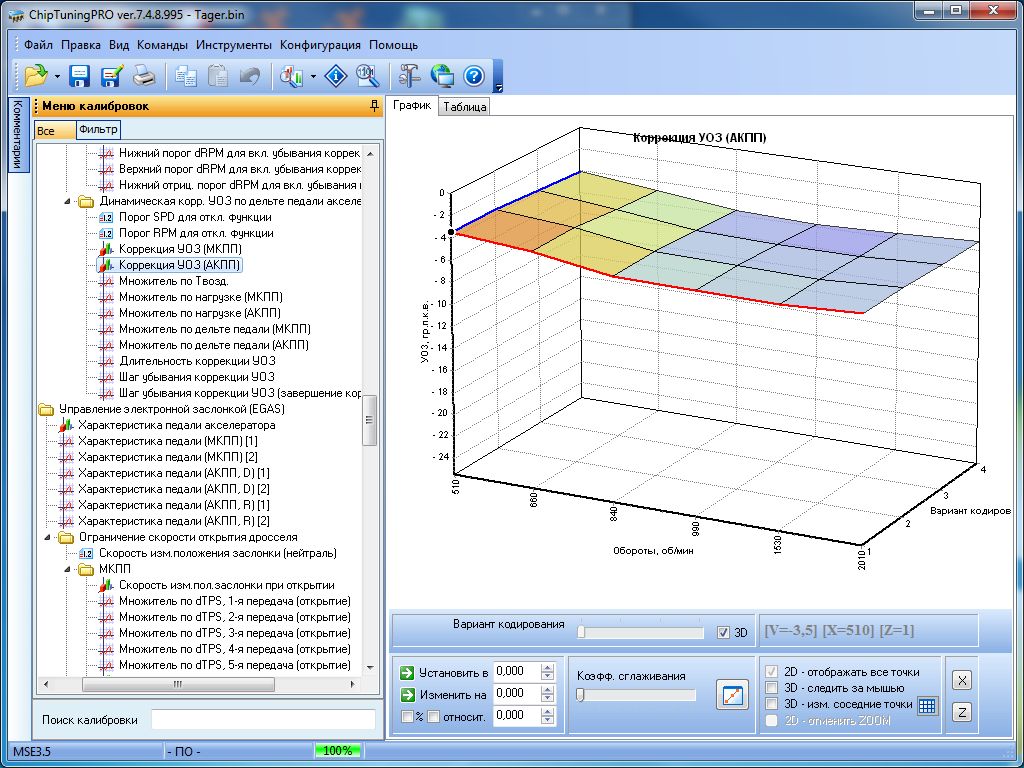1024x768 pixels.
Task: Click the green arrow 'Установить в' button
Action: [407, 672]
